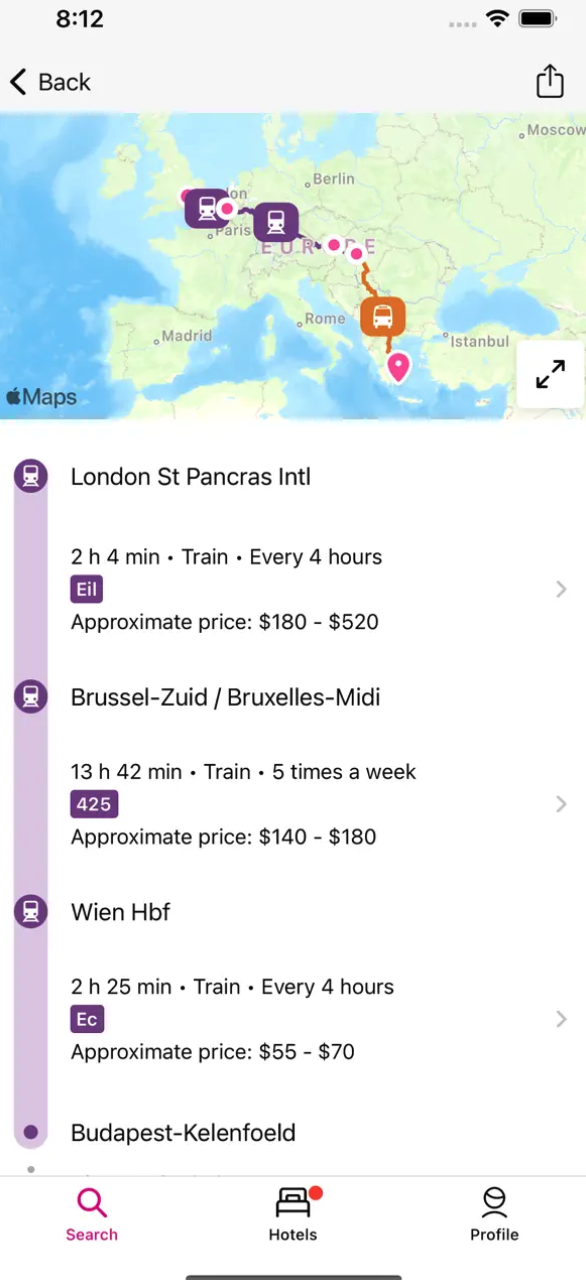Image resolution: width=586 pixels, height=1280 pixels.
Task: Select the train marker east of Paris
Action: [x=275, y=222]
